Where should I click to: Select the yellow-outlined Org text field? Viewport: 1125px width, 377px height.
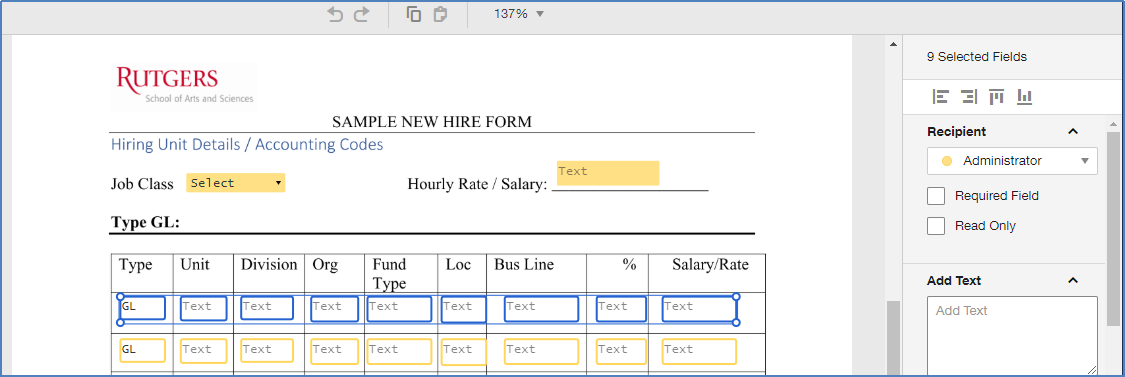click(x=334, y=351)
